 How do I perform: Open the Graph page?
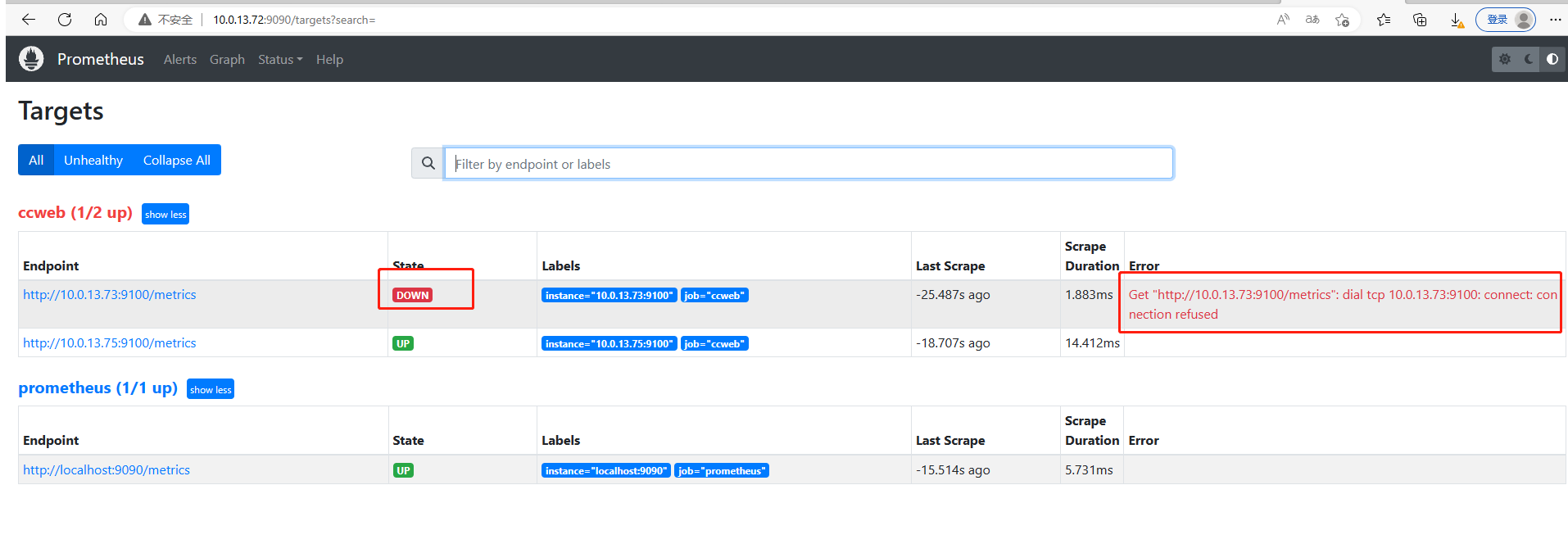(x=227, y=59)
